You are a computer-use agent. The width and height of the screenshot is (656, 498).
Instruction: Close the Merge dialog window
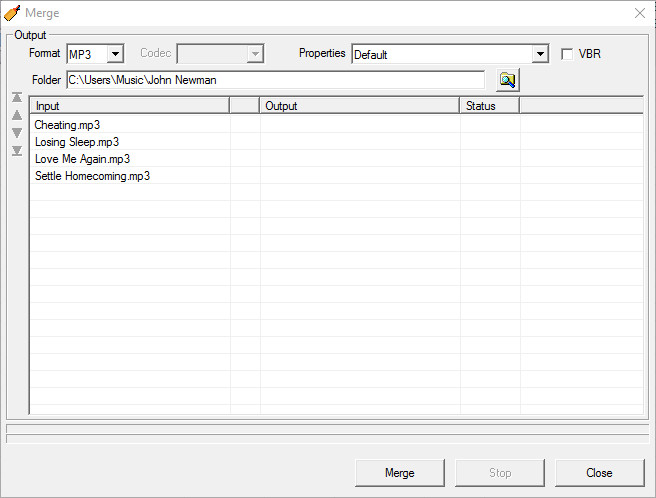pos(640,13)
